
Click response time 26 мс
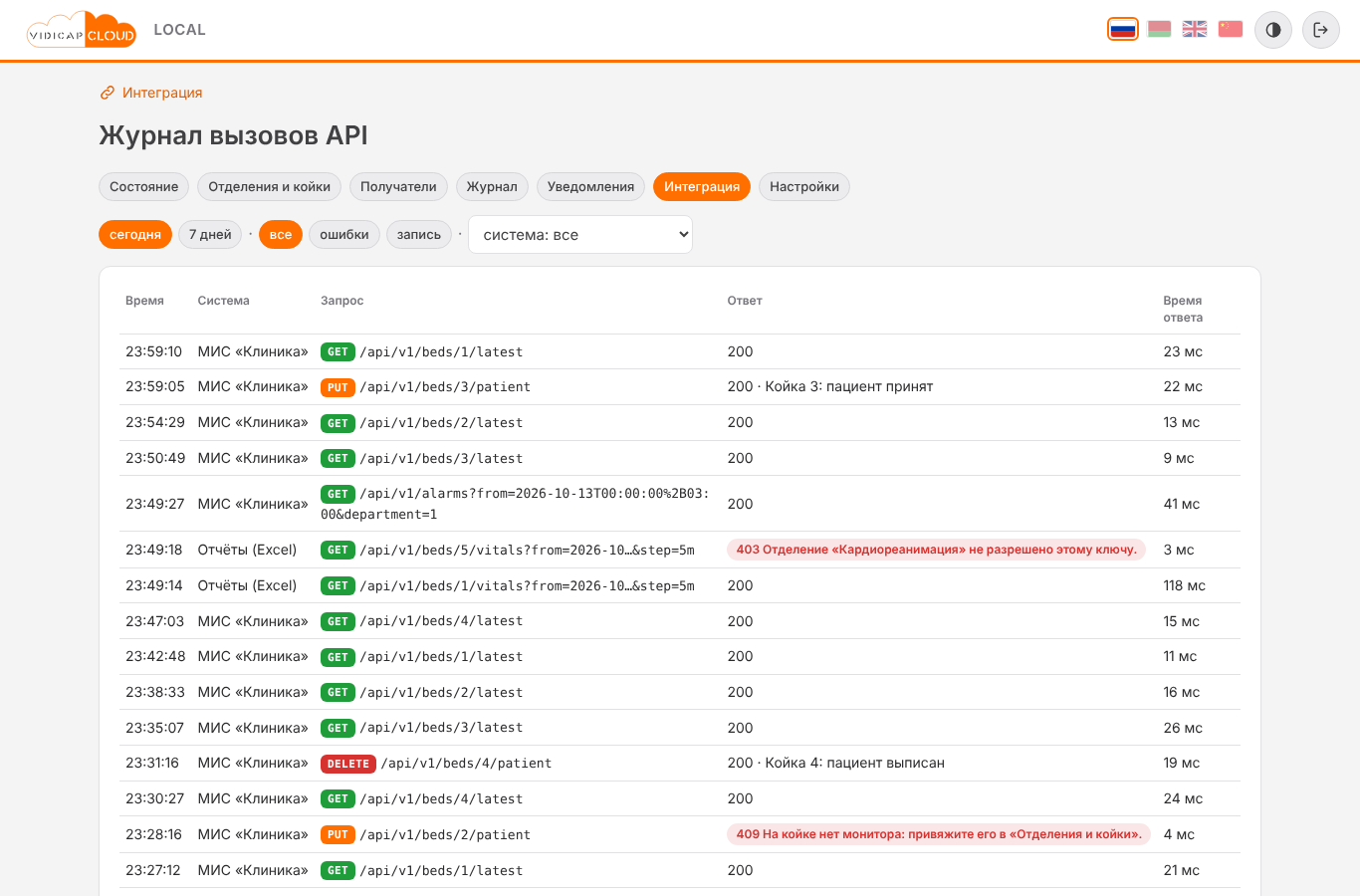click(1183, 728)
